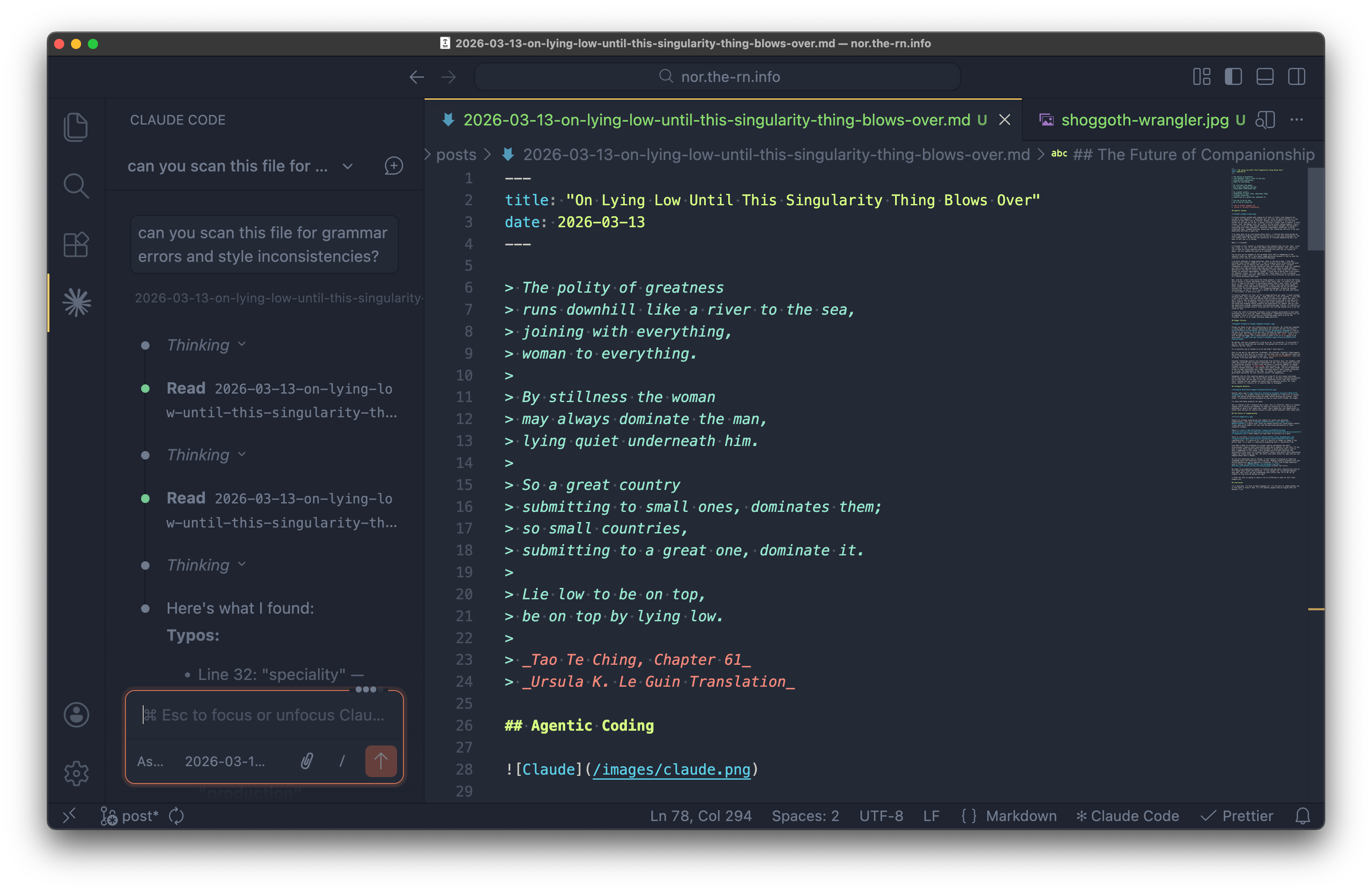Open the conversation title dropdown
1372x892 pixels.
coord(347,166)
